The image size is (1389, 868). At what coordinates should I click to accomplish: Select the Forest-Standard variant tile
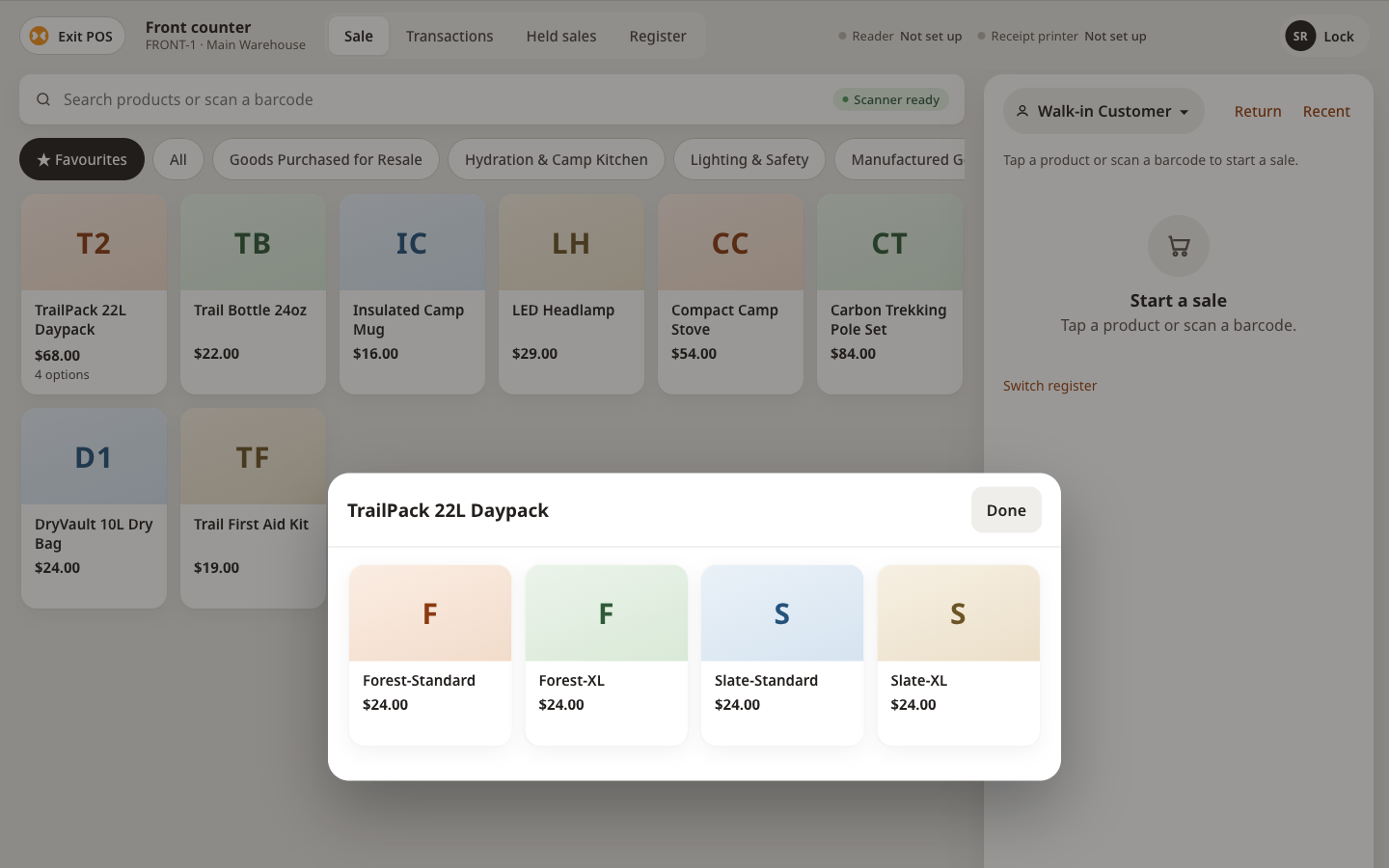(430, 655)
